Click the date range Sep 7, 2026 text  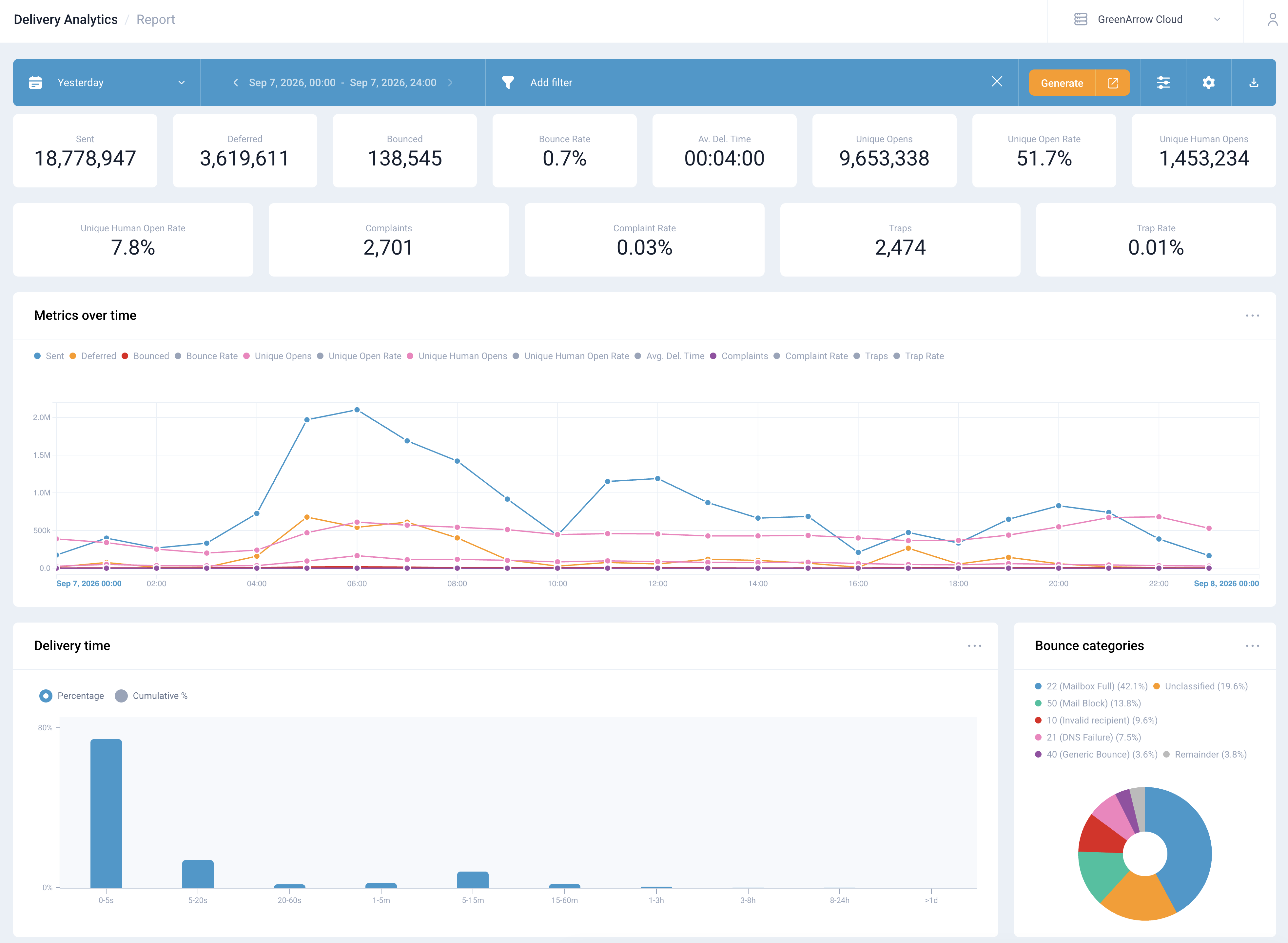(342, 83)
